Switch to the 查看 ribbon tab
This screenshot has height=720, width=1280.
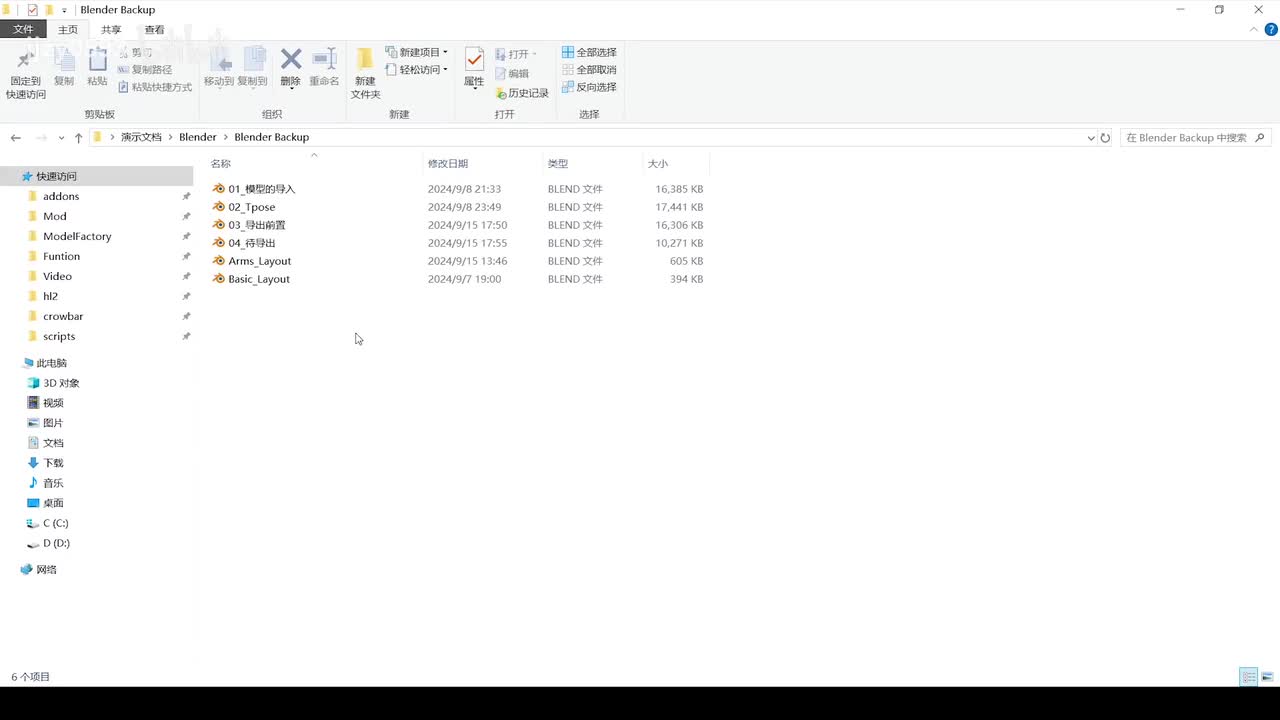[x=154, y=30]
